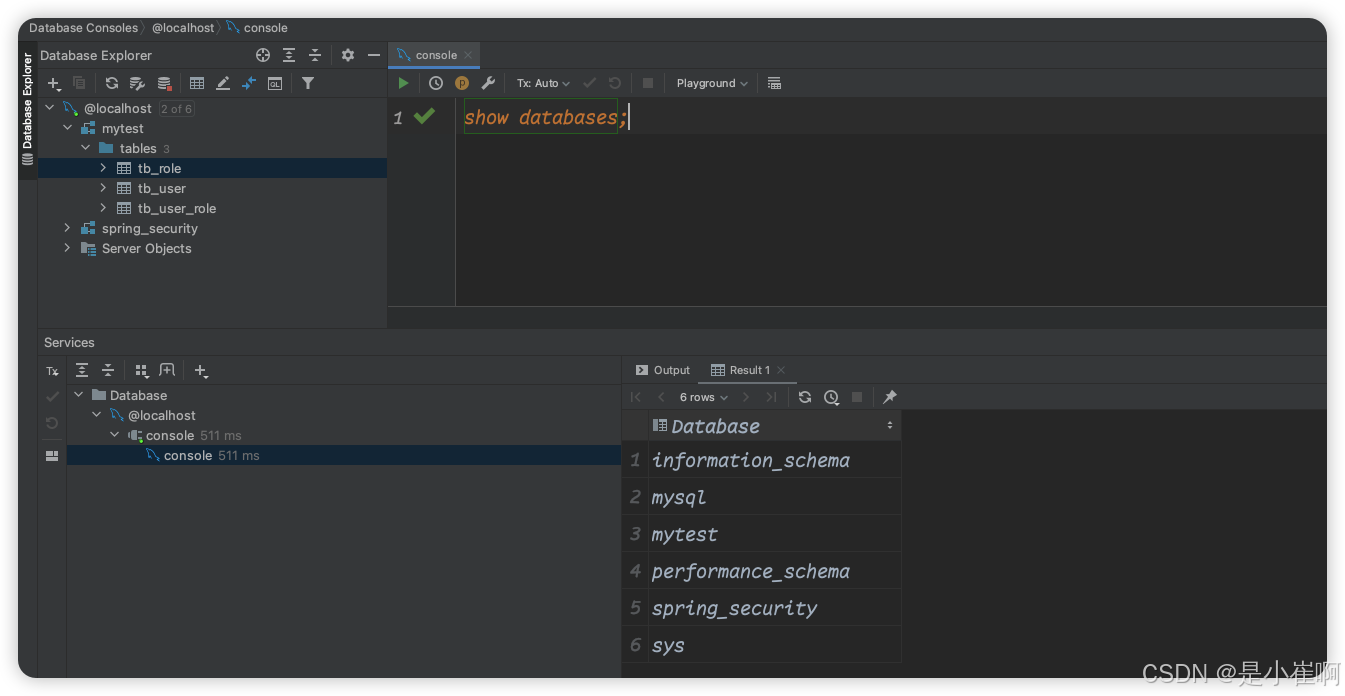Click the orange P parameters icon

[x=462, y=83]
